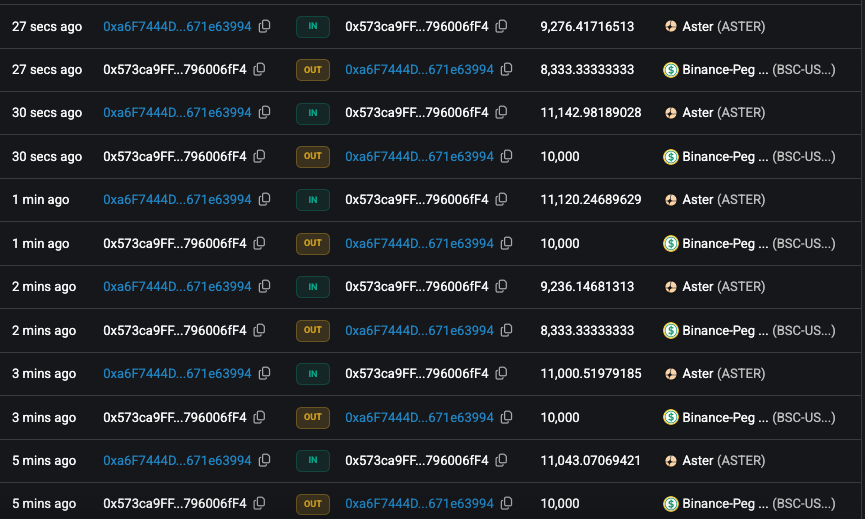Open Aster (ASTER) token in 11,120.24689629 row
The height and width of the screenshot is (519, 865).
pos(714,200)
